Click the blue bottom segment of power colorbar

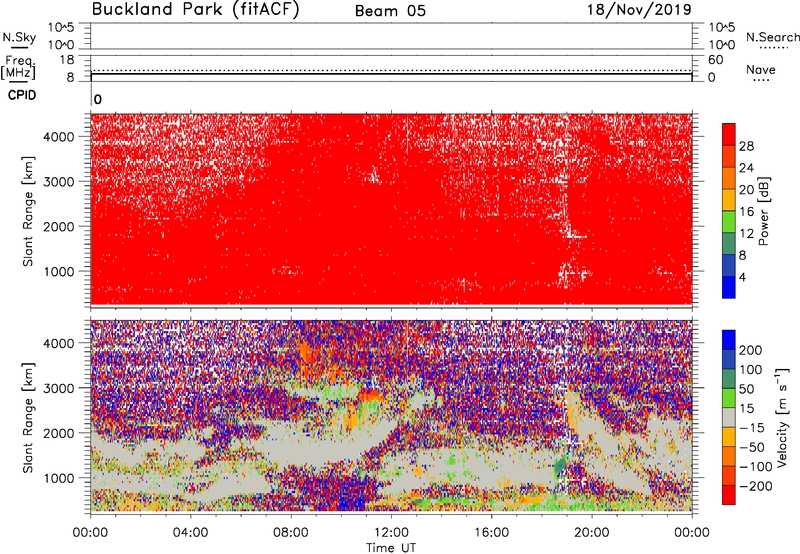coord(729,288)
